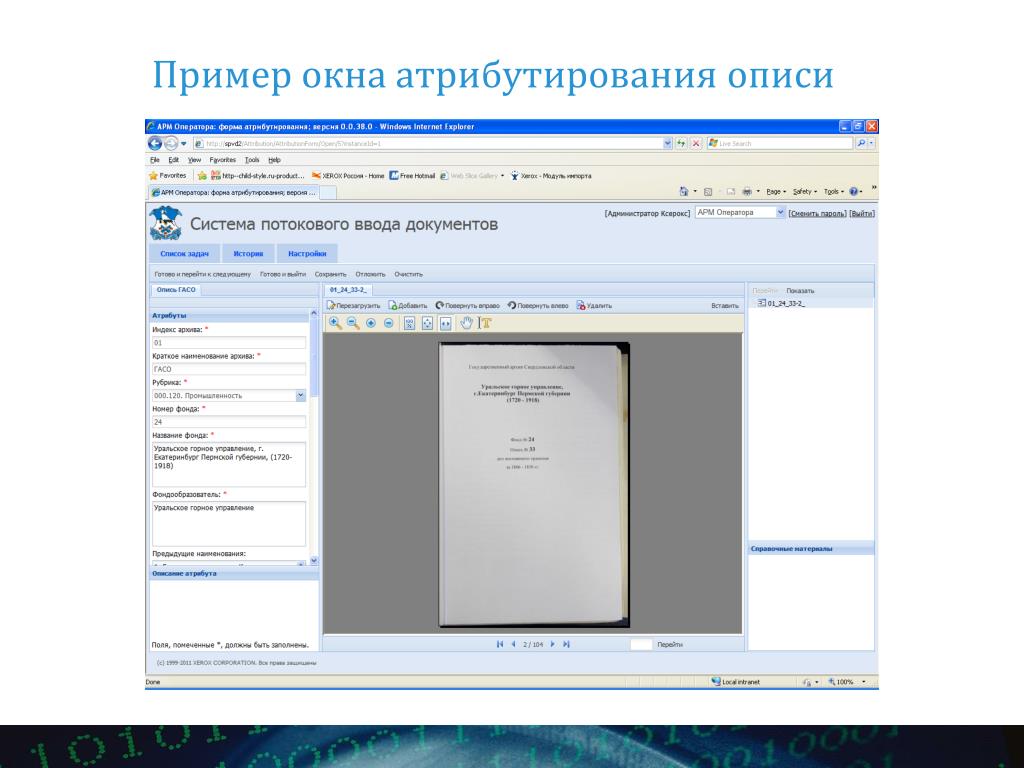Click Перейти beside the pager
This screenshot has height=768, width=1024.
coord(669,645)
